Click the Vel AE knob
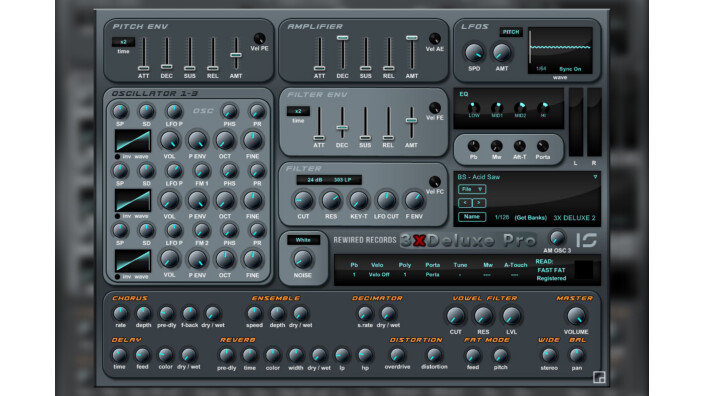704x396 pixels. [435, 38]
